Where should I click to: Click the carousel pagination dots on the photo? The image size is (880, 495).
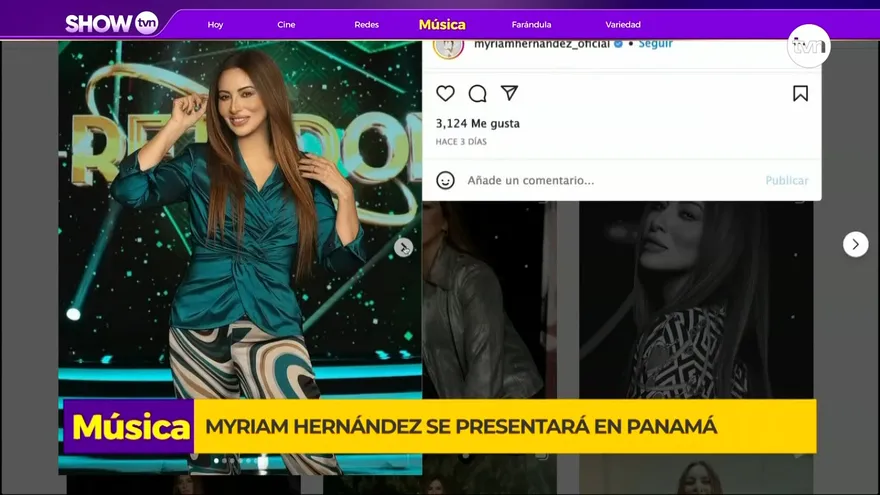pyautogui.click(x=240, y=461)
